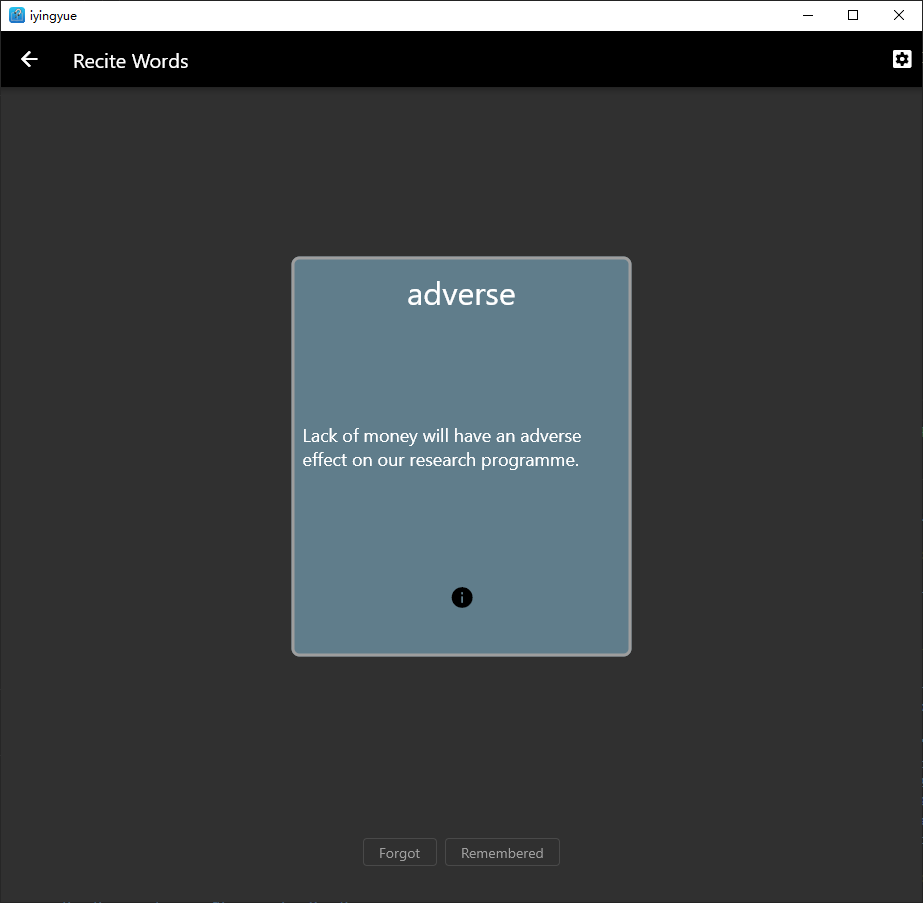Close the iyingyue window
923x903 pixels.
(x=899, y=15)
